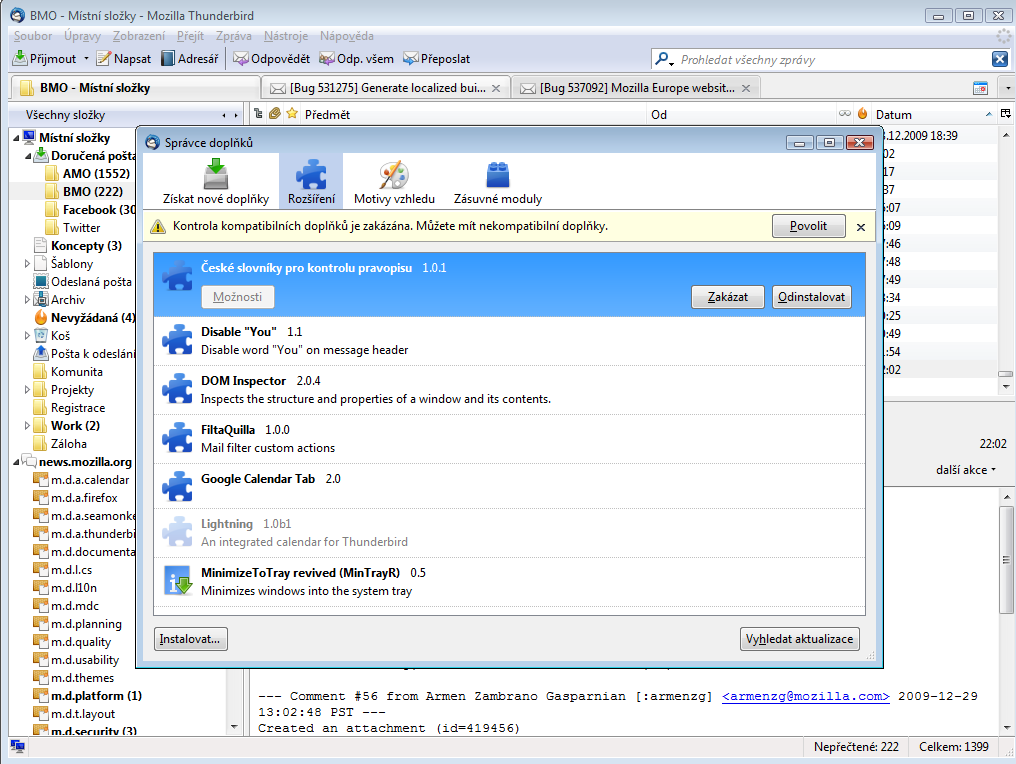Click Odp. všem reply-all button
This screenshot has height=764, width=1016.
click(356, 58)
